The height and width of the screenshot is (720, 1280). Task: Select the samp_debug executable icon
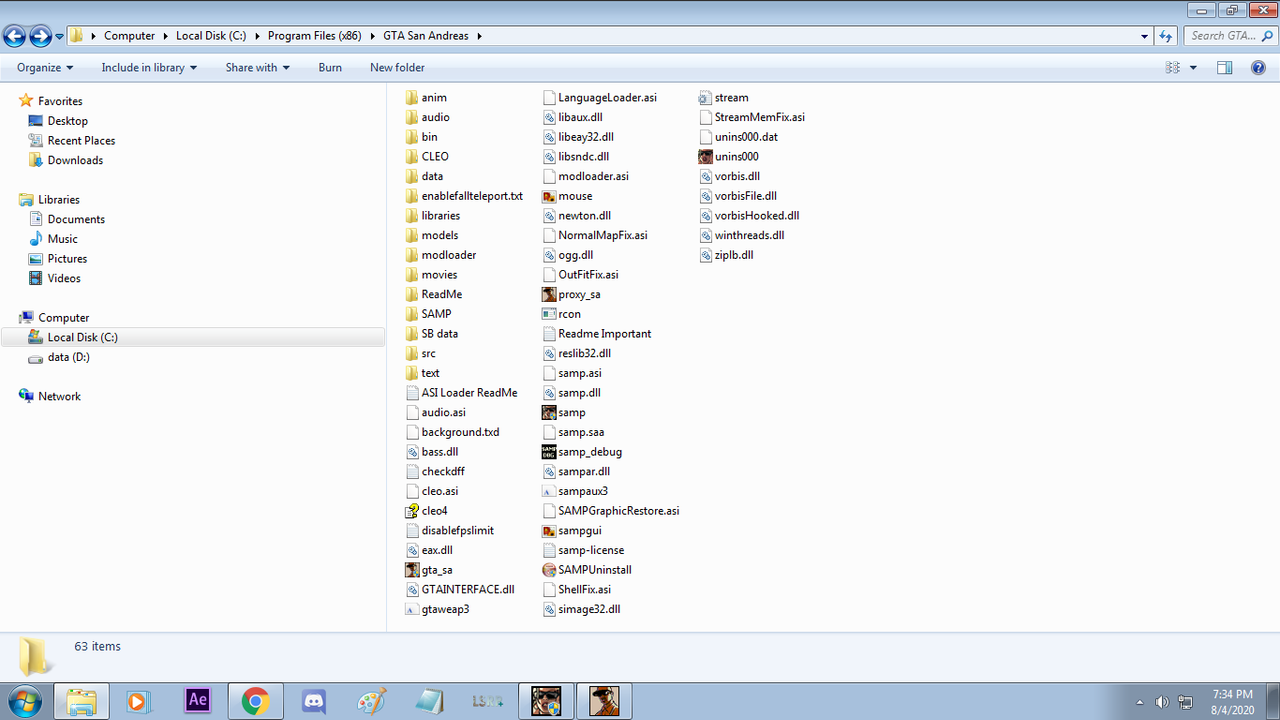(549, 452)
